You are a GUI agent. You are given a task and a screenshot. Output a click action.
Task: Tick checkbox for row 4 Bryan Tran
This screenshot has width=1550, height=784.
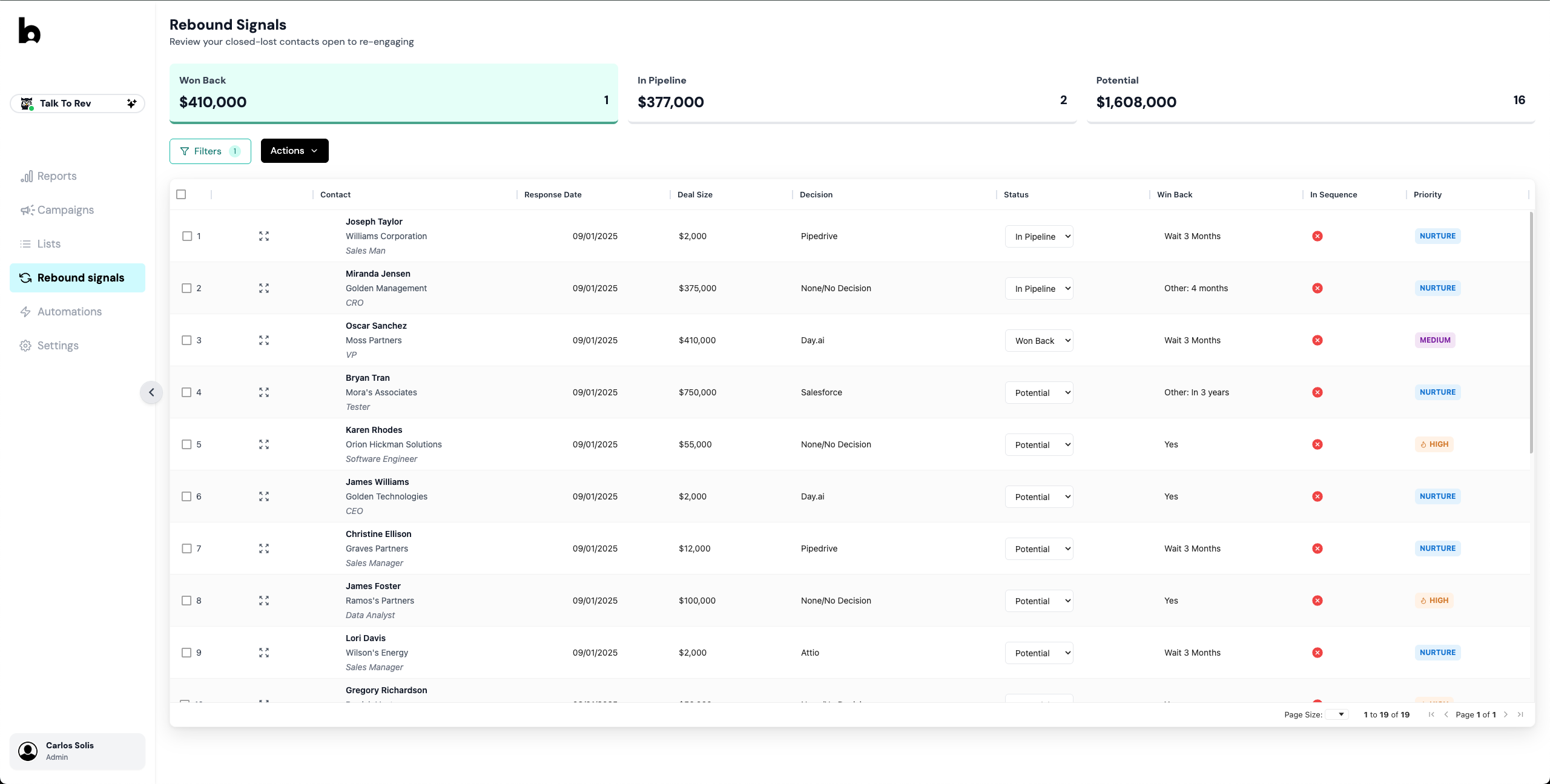point(186,392)
